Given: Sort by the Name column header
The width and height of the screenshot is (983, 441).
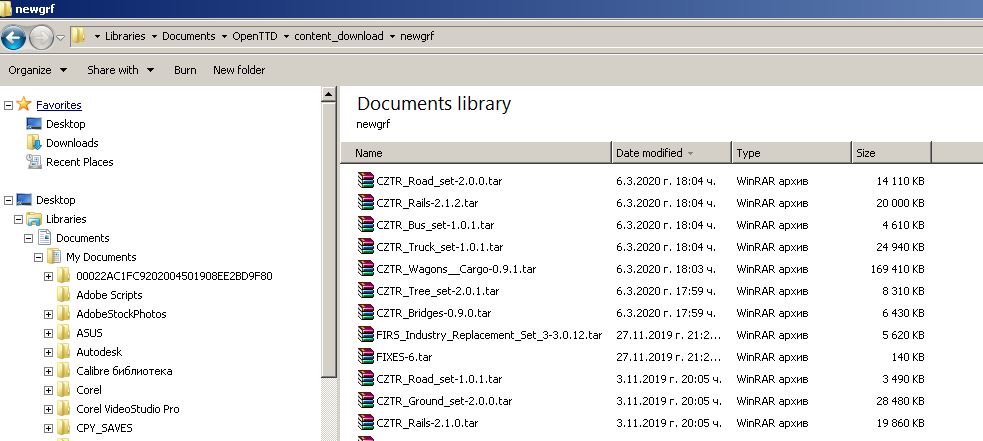Looking at the screenshot, I should click(x=476, y=152).
